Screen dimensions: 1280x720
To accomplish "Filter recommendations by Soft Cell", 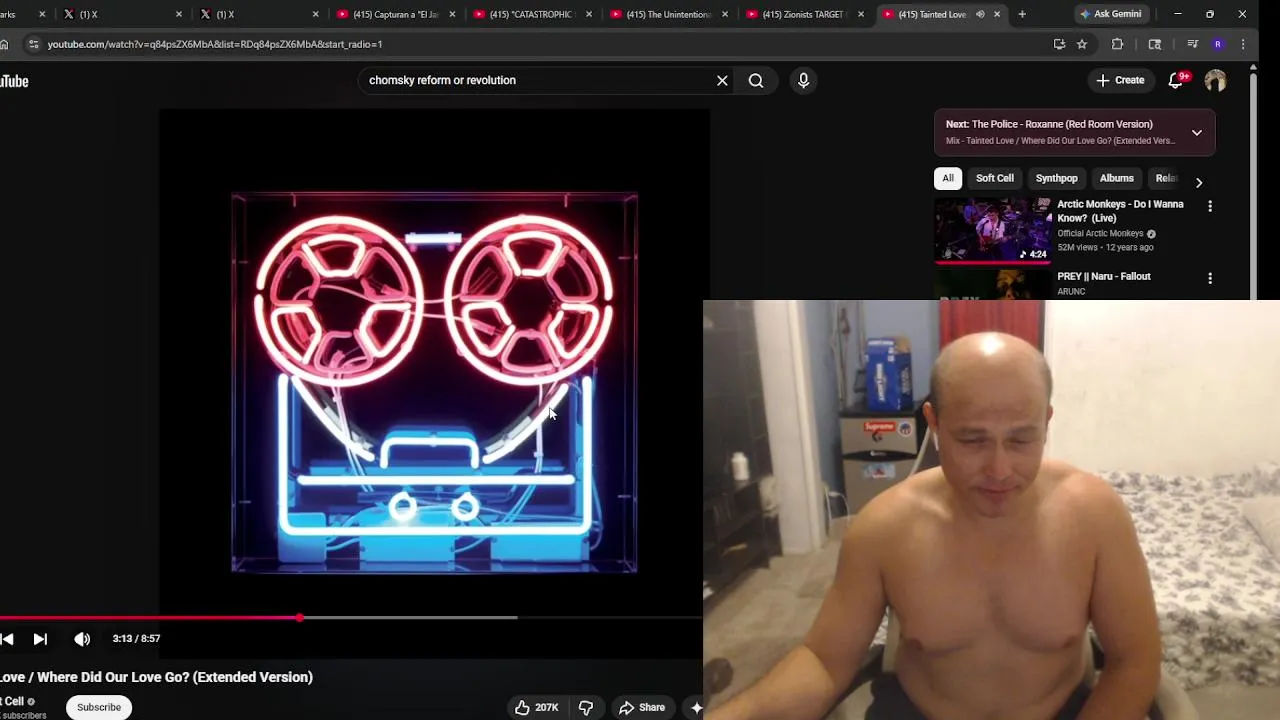I will point(995,178).
